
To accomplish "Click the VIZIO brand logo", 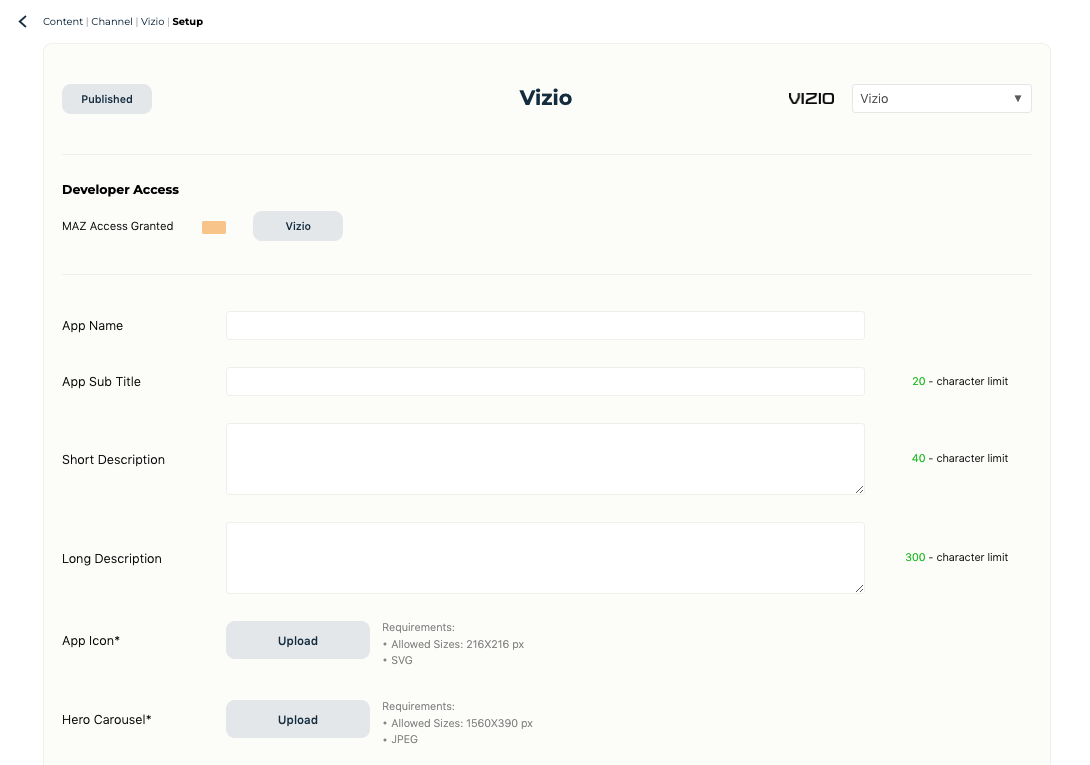I will [811, 99].
